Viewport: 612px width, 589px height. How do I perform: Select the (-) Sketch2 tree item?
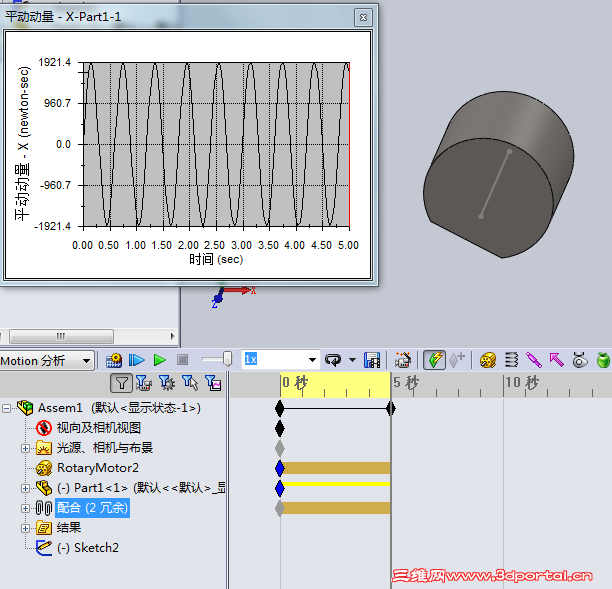88,548
